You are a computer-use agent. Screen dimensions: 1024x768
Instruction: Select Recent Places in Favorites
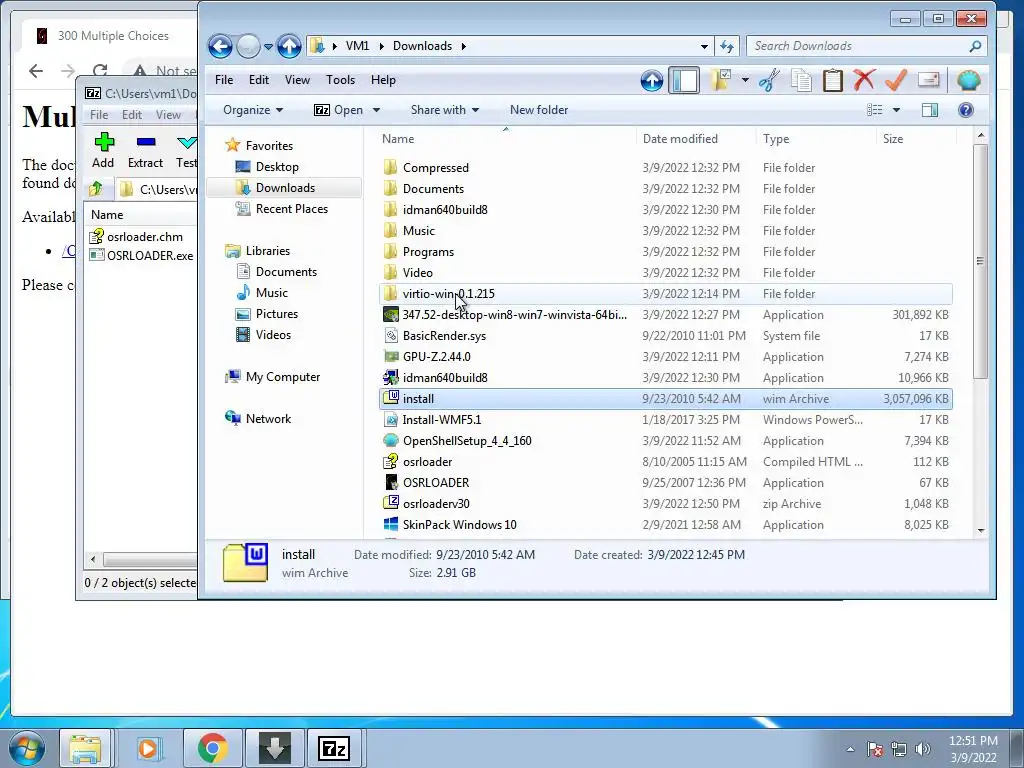[x=291, y=208]
